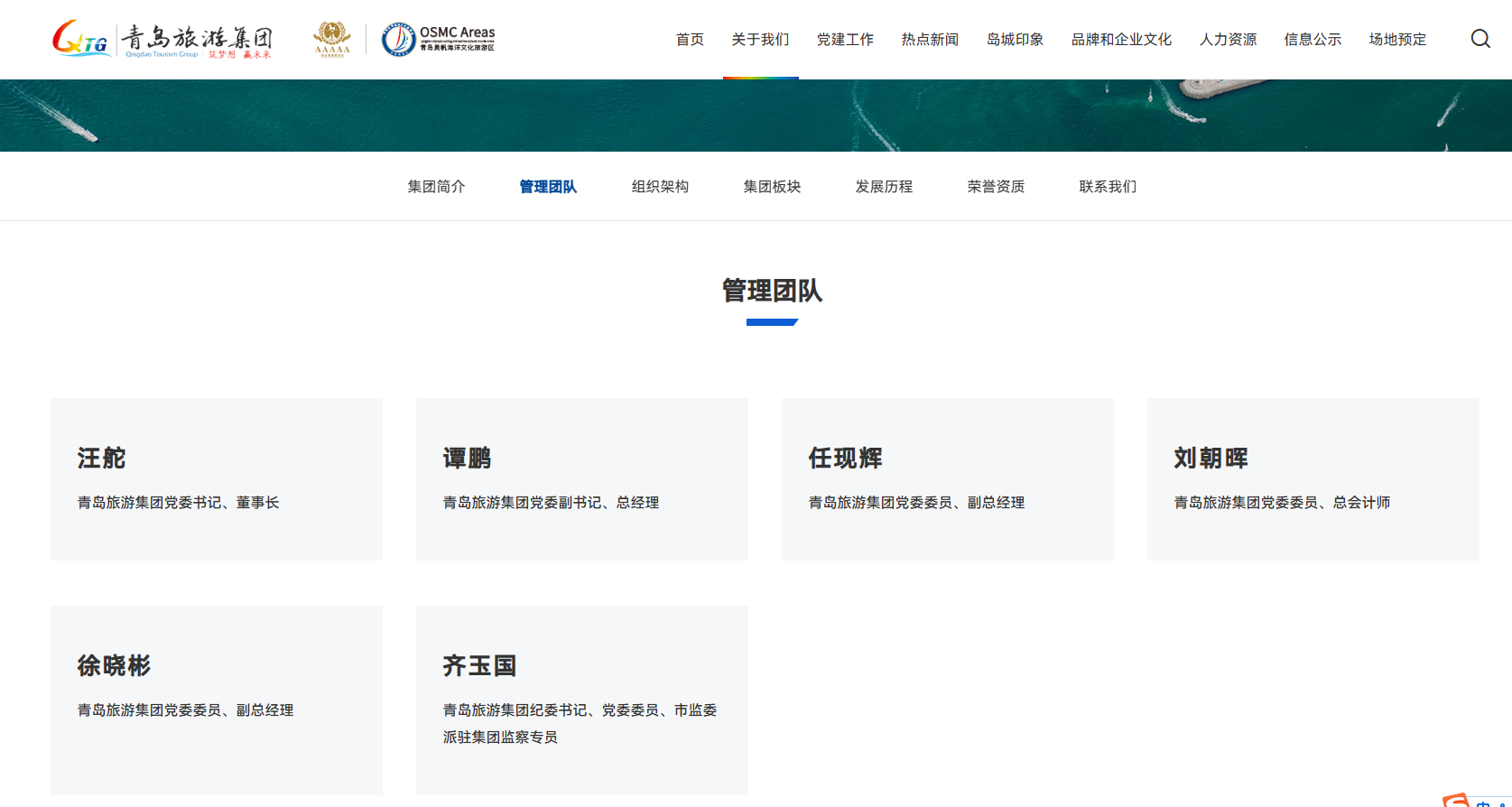Click the Qingdao Tourism Group logo
Viewport: 1512px width, 807px height.
tap(162, 40)
